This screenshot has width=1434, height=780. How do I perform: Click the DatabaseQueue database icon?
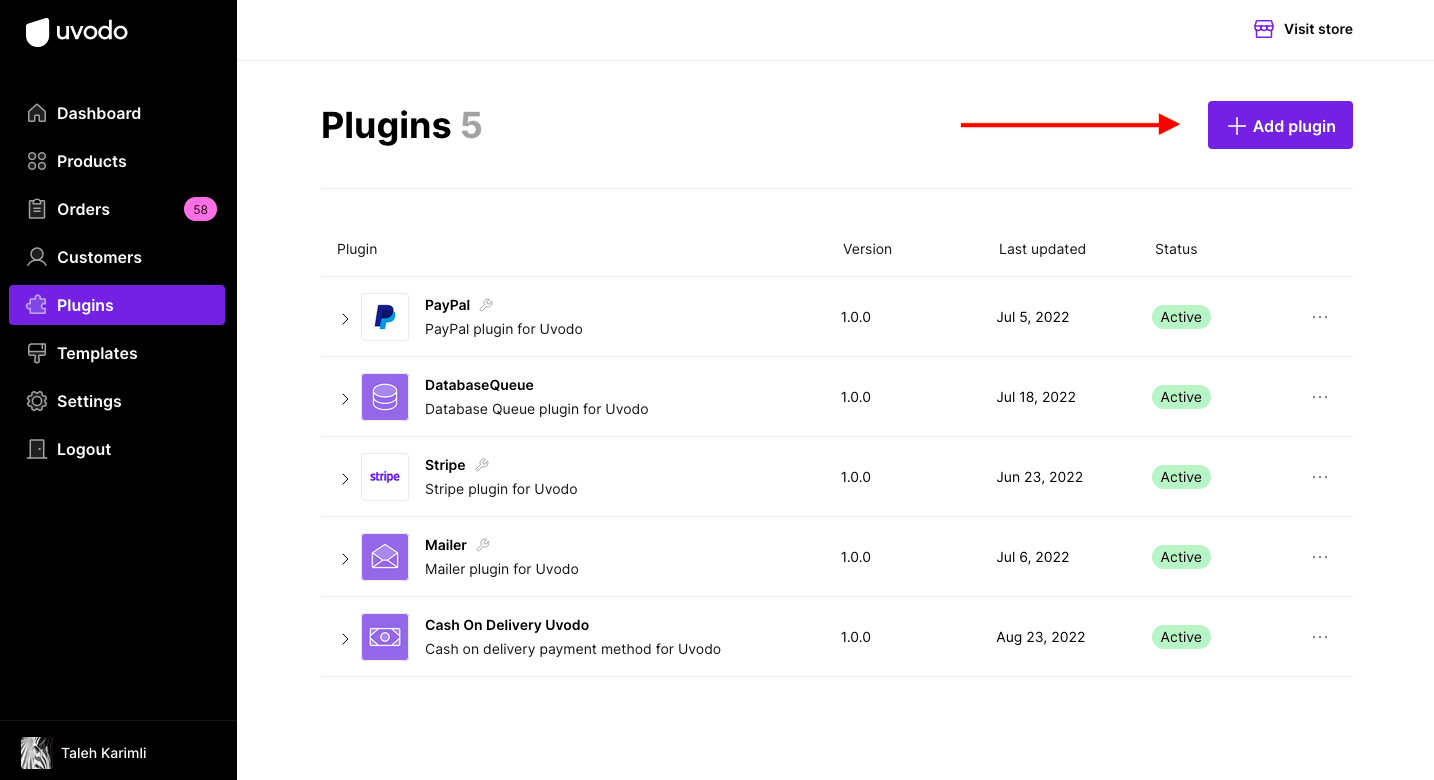(x=385, y=397)
